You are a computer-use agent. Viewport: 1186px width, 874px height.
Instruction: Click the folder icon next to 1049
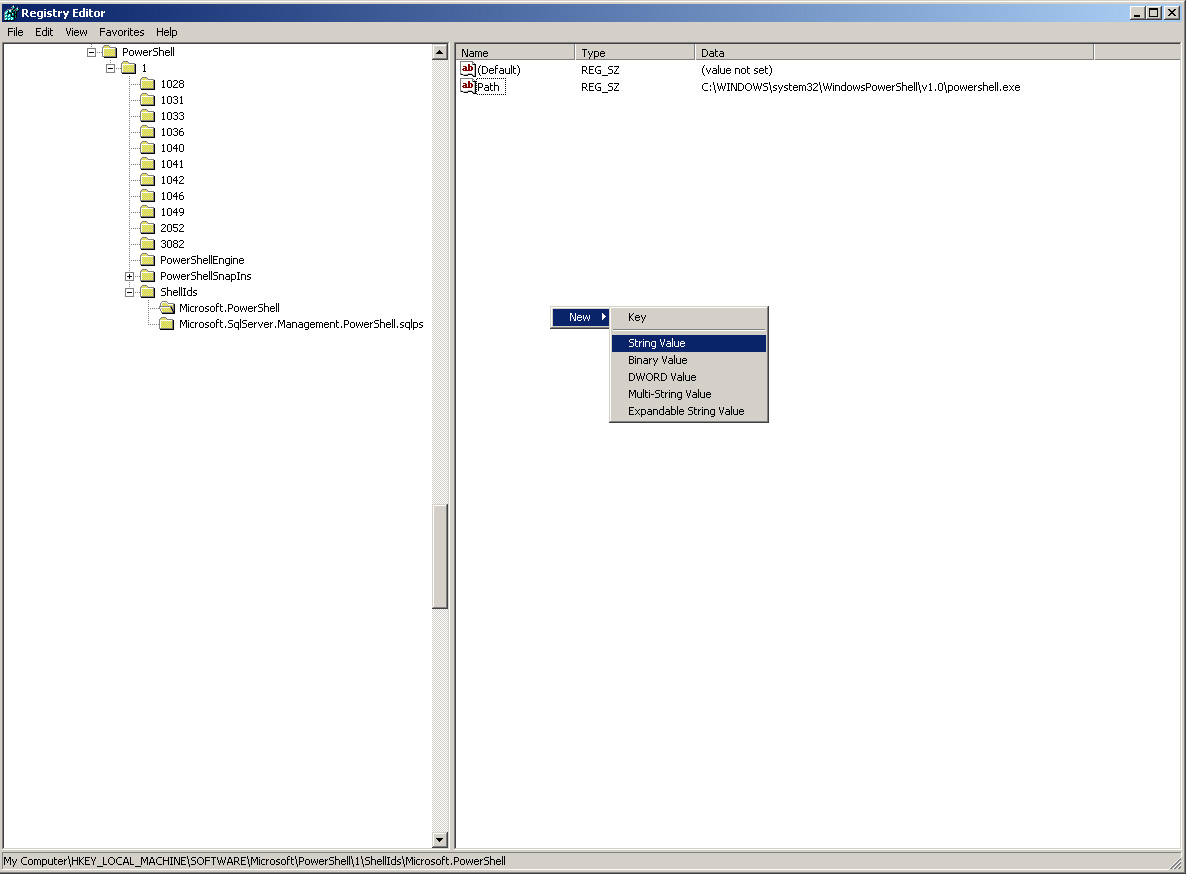pyautogui.click(x=147, y=212)
